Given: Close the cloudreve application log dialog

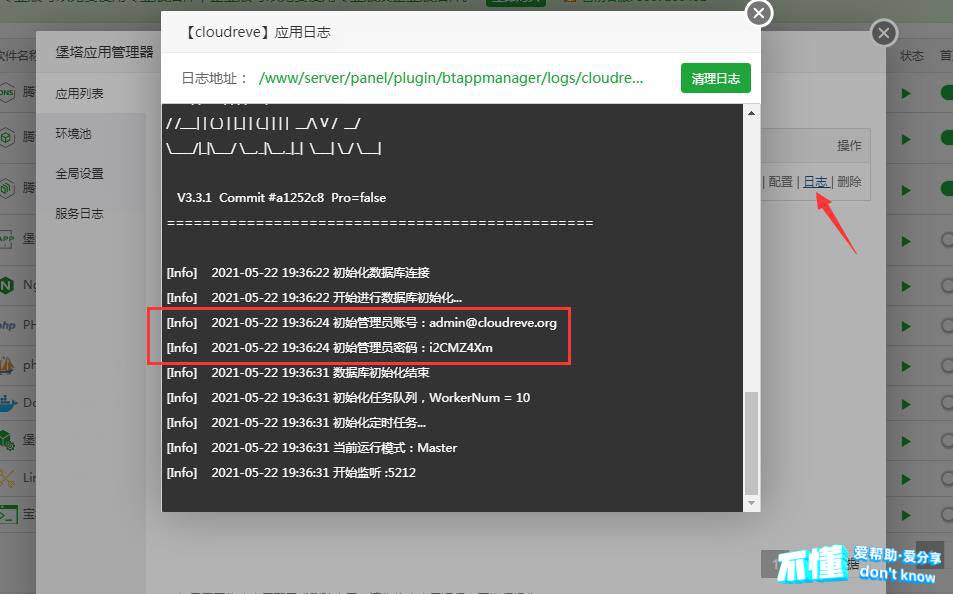Looking at the screenshot, I should tap(759, 13).
